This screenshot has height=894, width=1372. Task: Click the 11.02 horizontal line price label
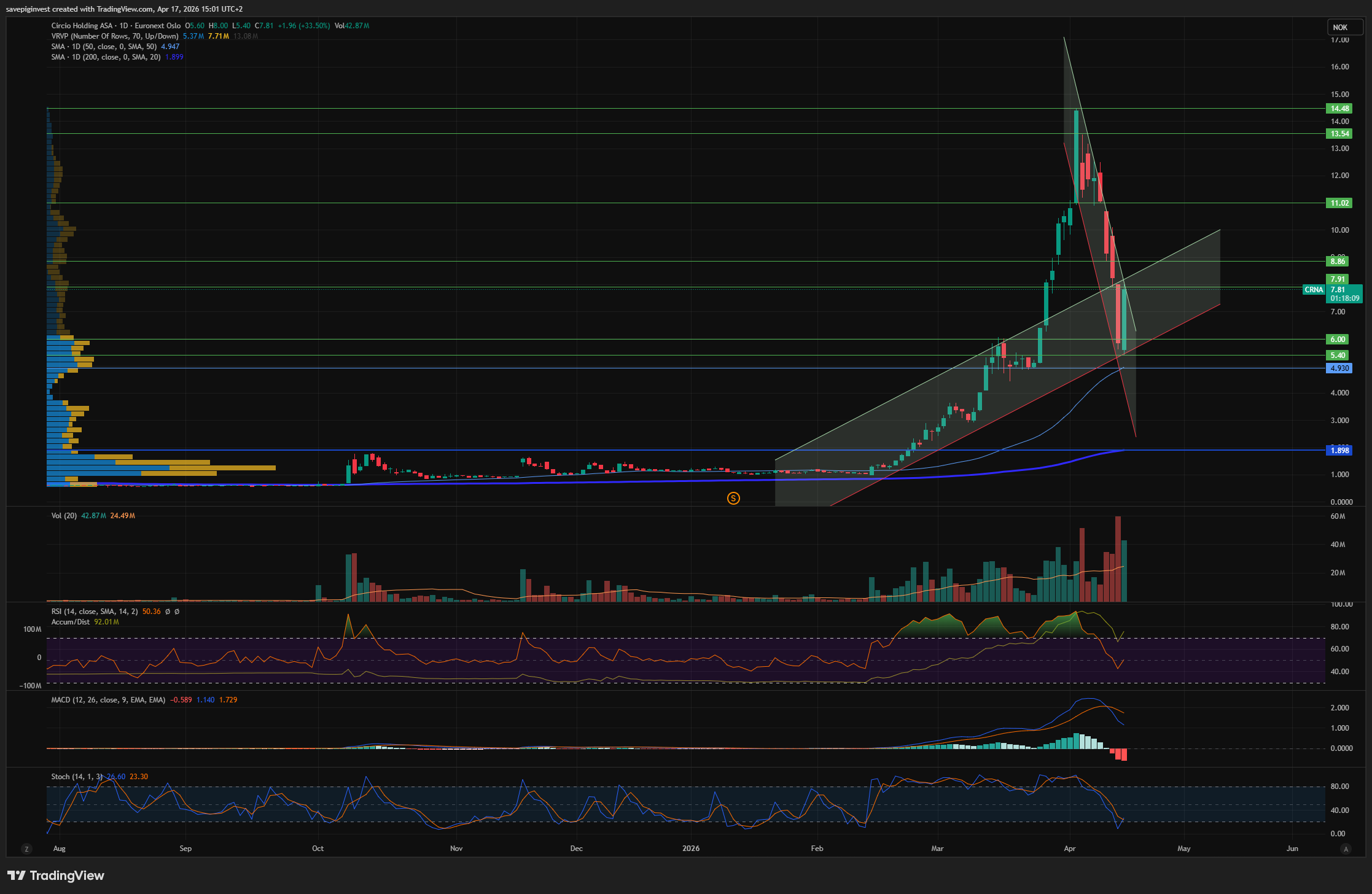point(1339,203)
